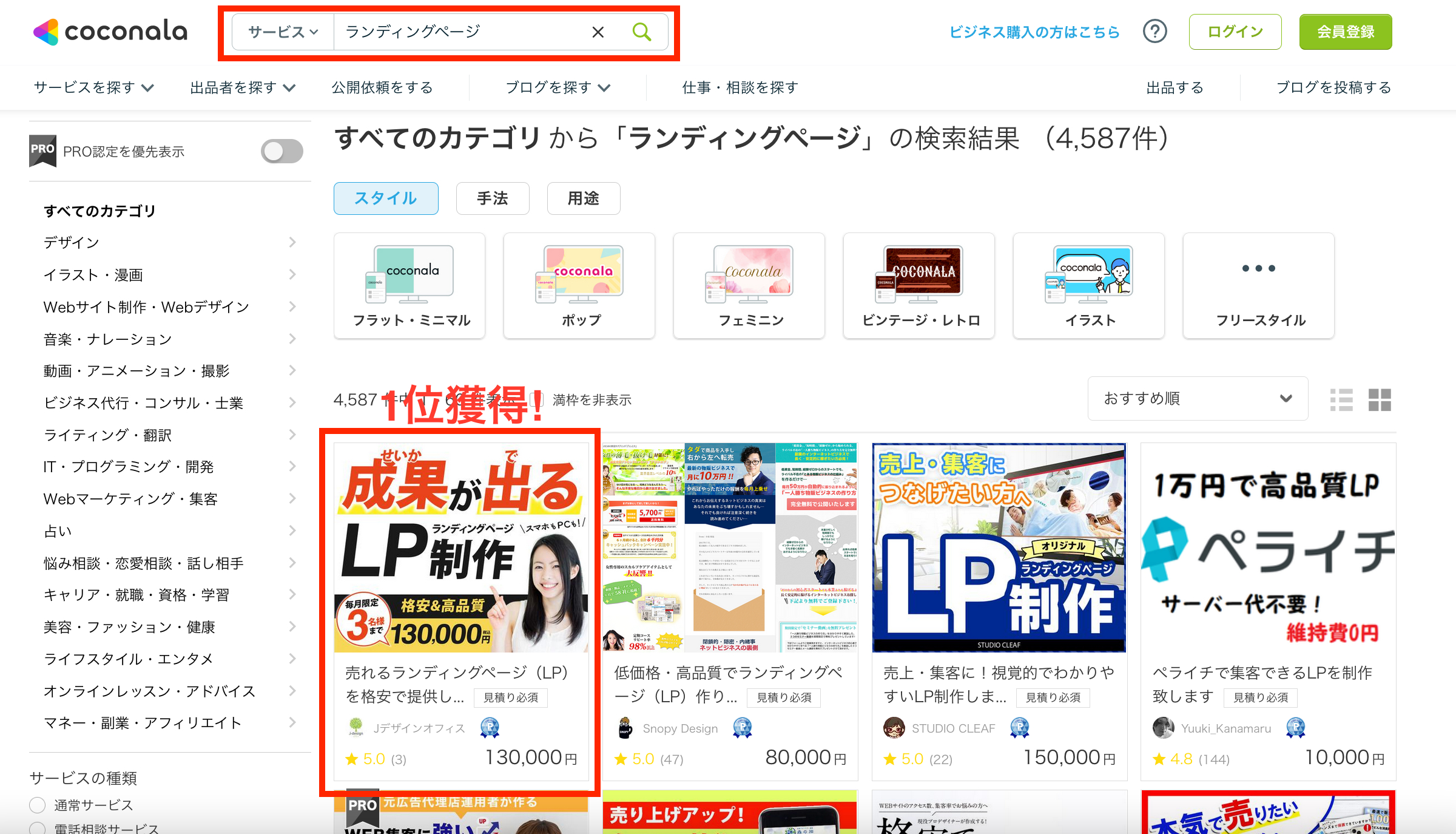Expand サービスを探す menu

[x=93, y=87]
